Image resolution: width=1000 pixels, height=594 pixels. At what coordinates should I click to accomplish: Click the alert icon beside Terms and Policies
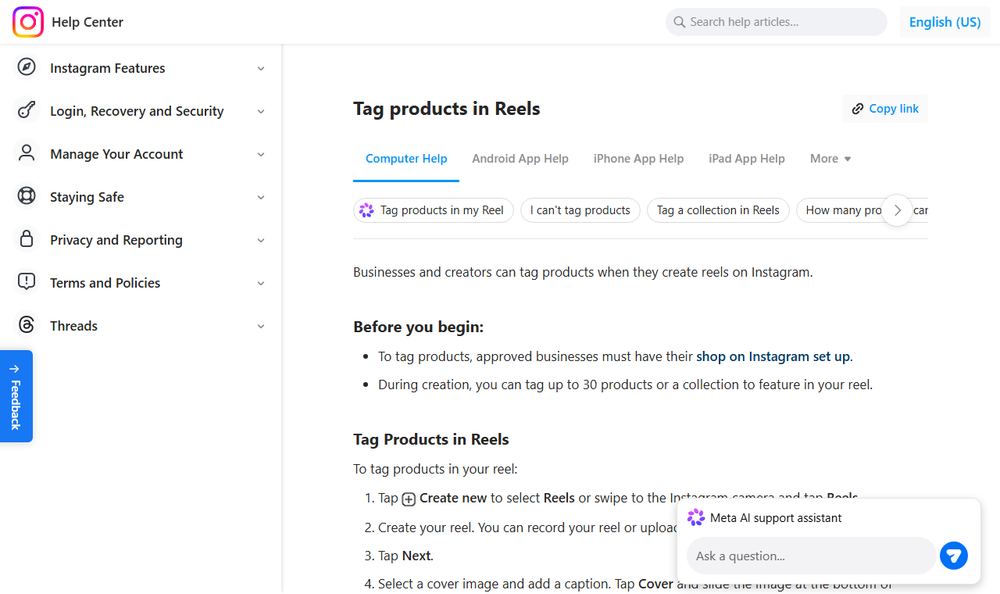tap(27, 281)
